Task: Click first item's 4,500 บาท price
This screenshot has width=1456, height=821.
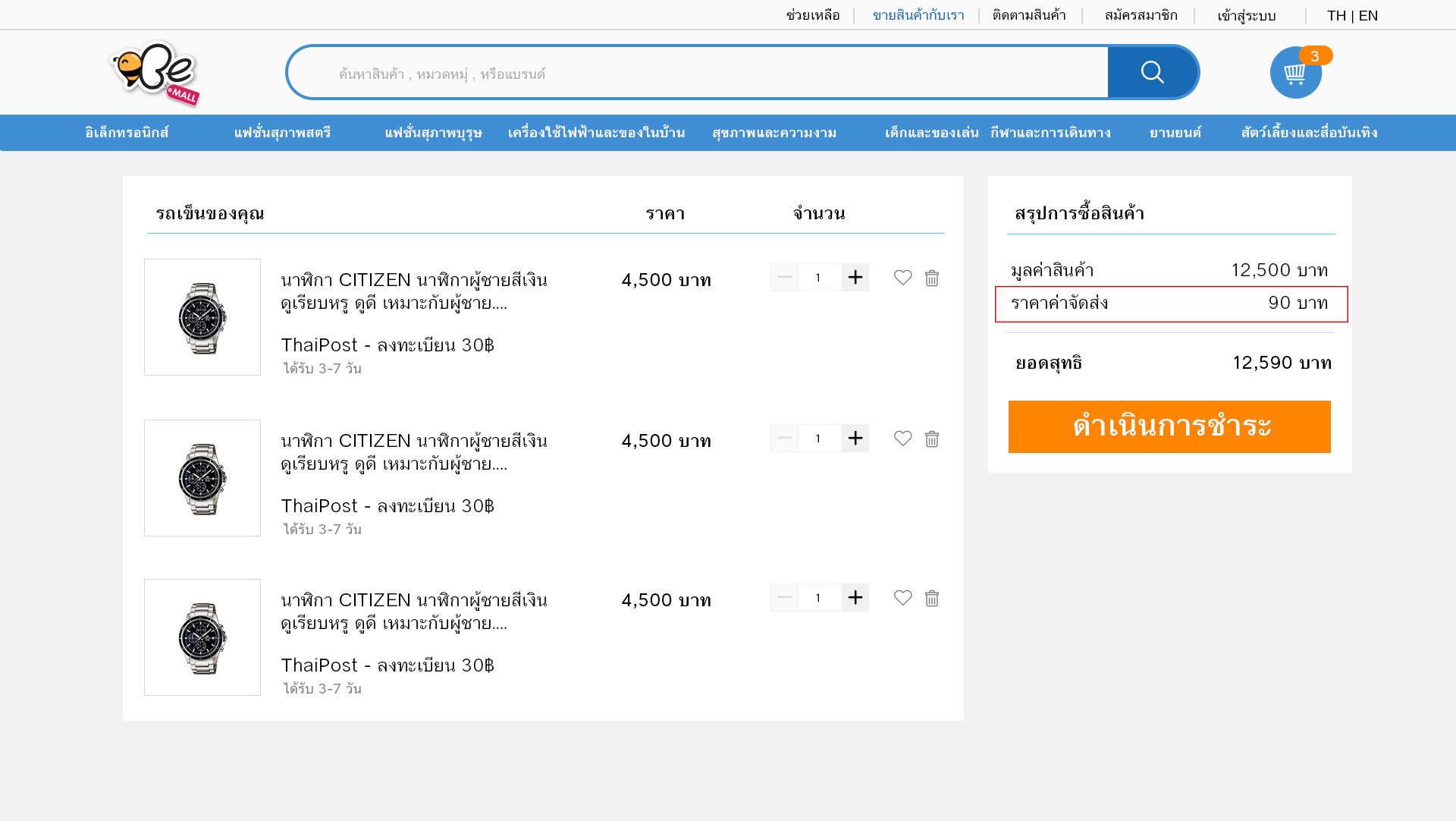Action: 666,280
